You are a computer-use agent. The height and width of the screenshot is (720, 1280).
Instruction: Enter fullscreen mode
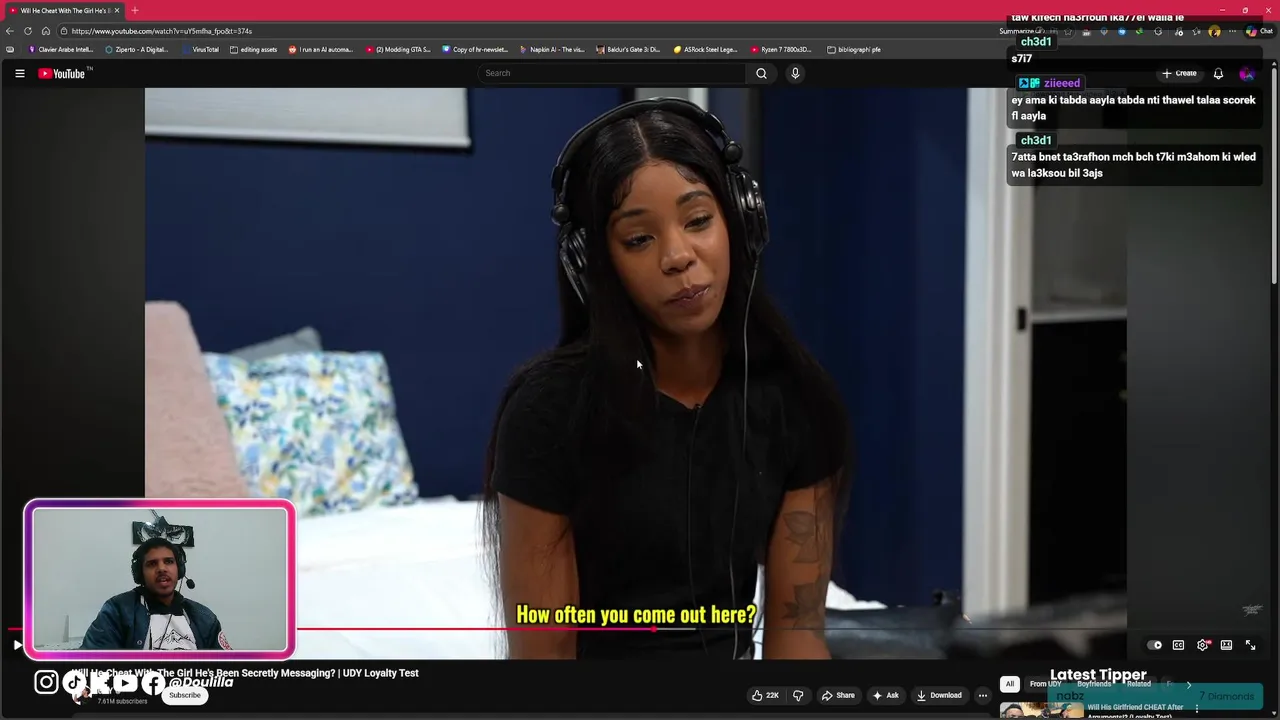pyautogui.click(x=1250, y=645)
